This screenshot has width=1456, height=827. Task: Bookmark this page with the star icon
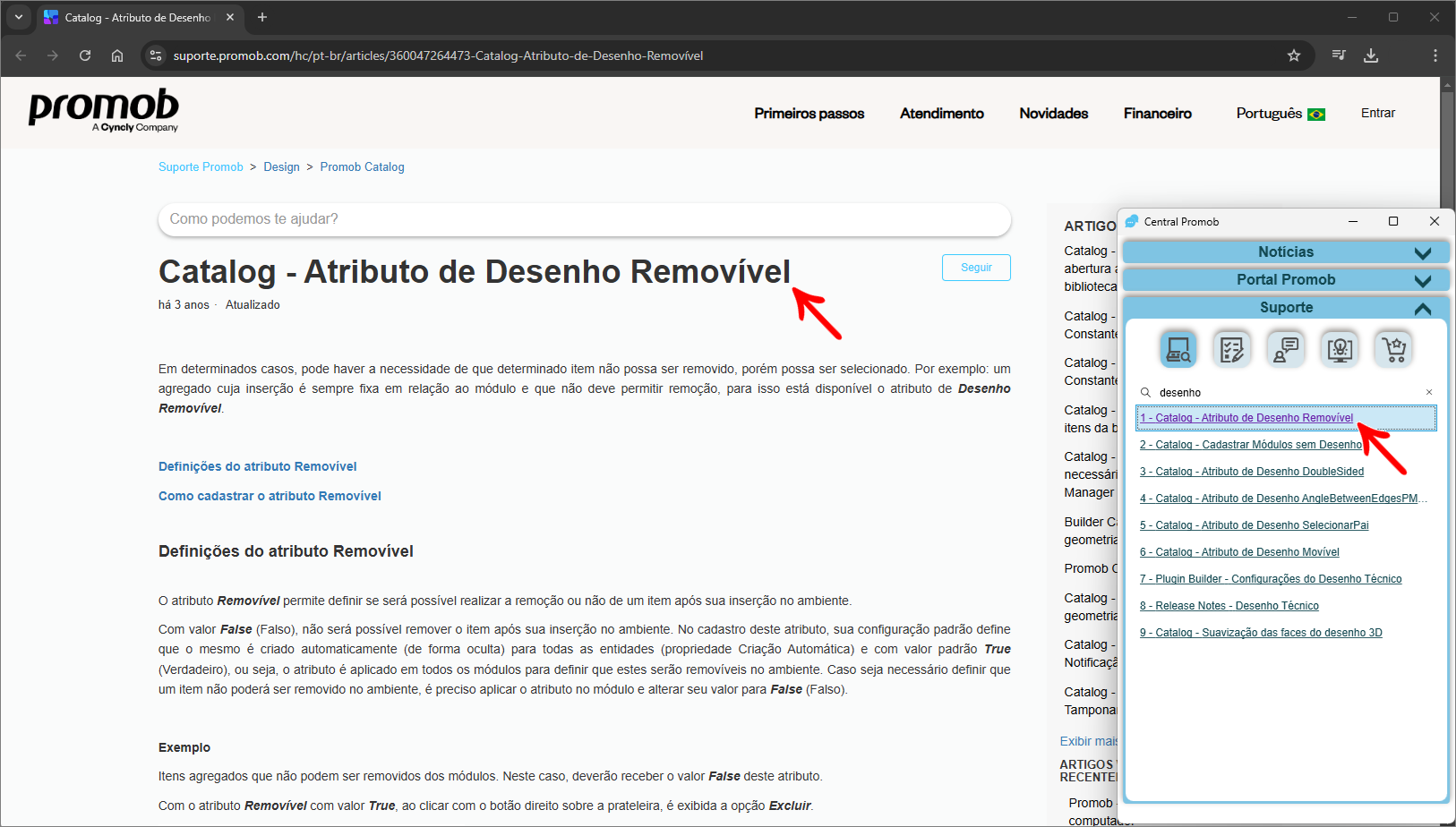(x=1294, y=55)
